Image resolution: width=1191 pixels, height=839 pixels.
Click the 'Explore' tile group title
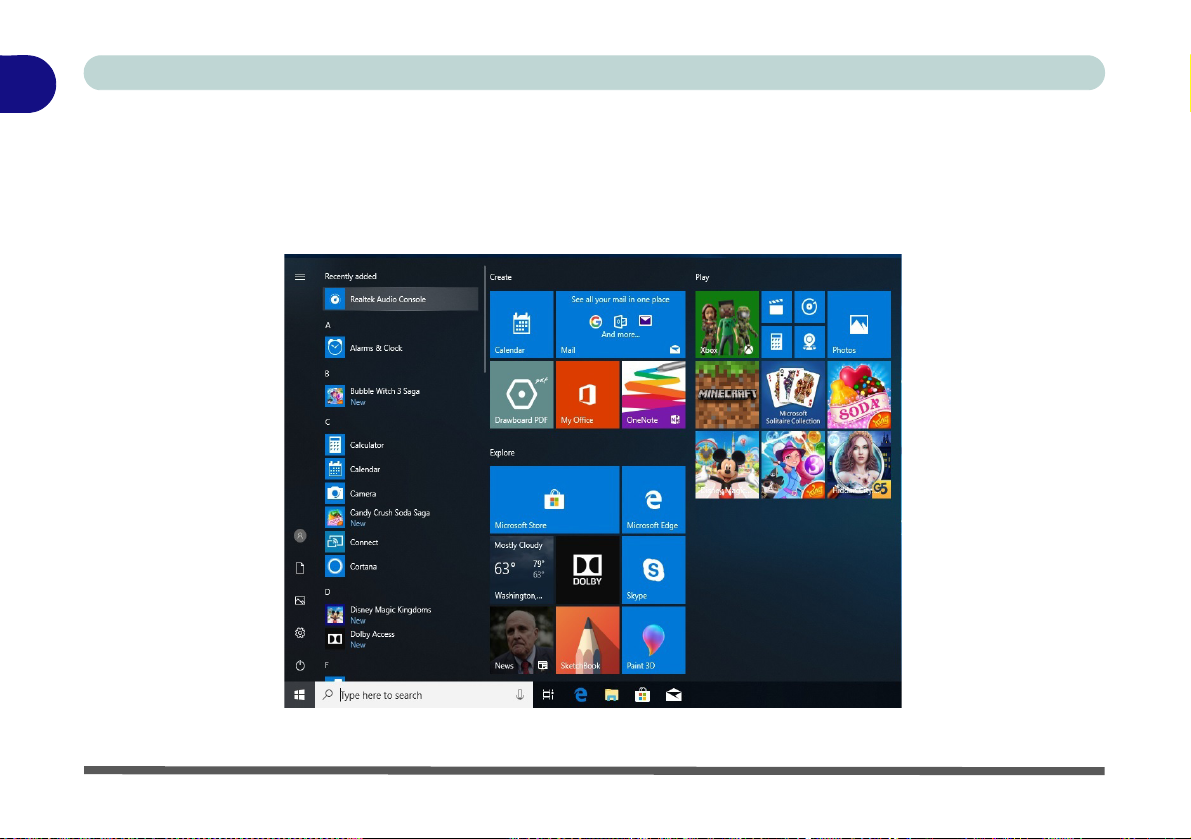point(502,453)
